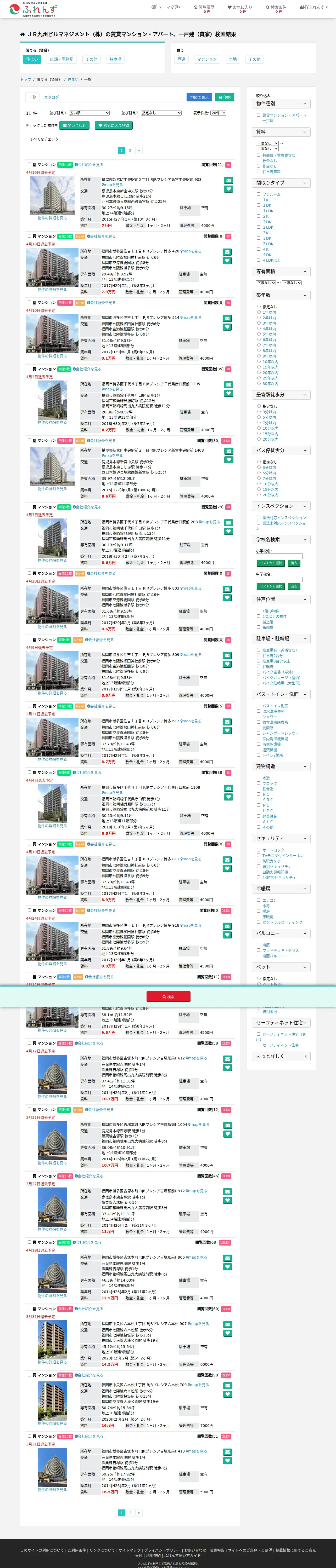Tick checkbox for プレシア新宮中央駅前 903 listing
336x1568 pixels.
pyautogui.click(x=29, y=164)
